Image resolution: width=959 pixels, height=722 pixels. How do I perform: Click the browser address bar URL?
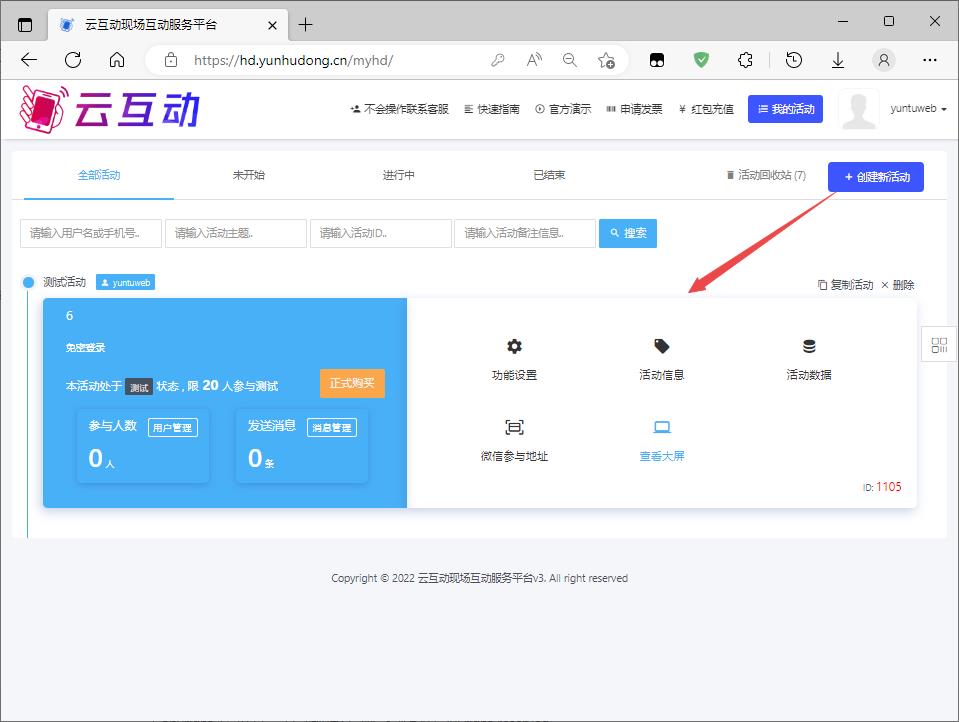(293, 60)
